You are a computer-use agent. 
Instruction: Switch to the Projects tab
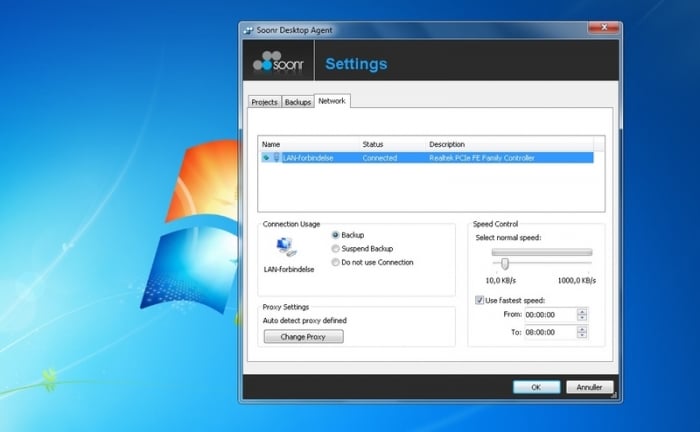[x=264, y=102]
